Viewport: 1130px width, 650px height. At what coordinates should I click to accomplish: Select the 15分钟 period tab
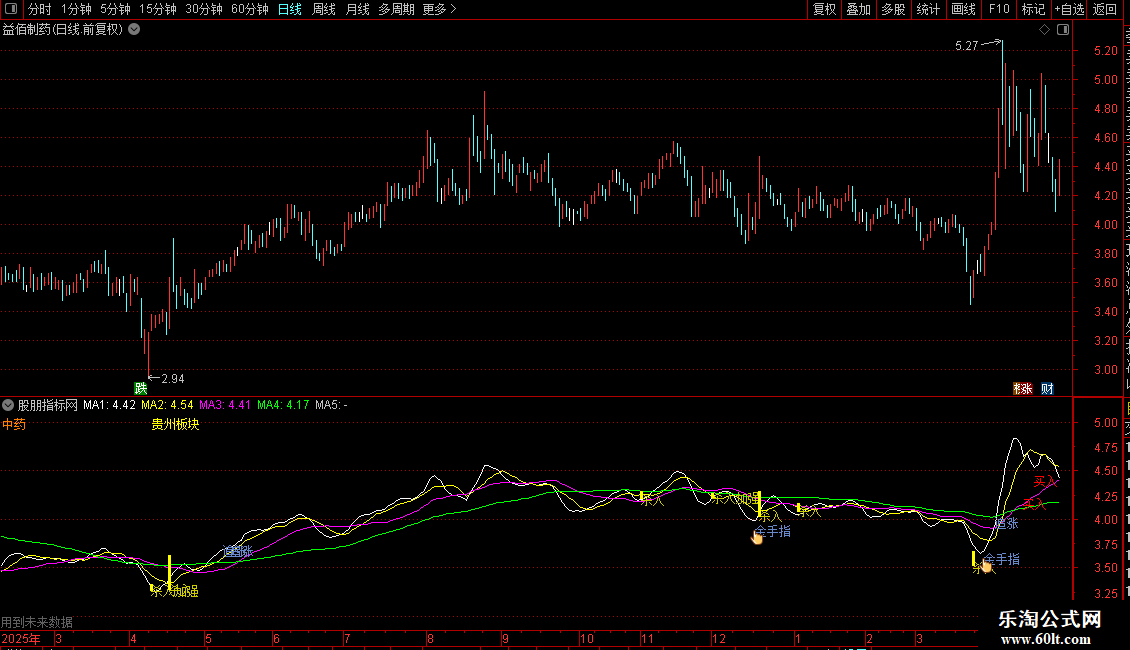pyautogui.click(x=158, y=9)
